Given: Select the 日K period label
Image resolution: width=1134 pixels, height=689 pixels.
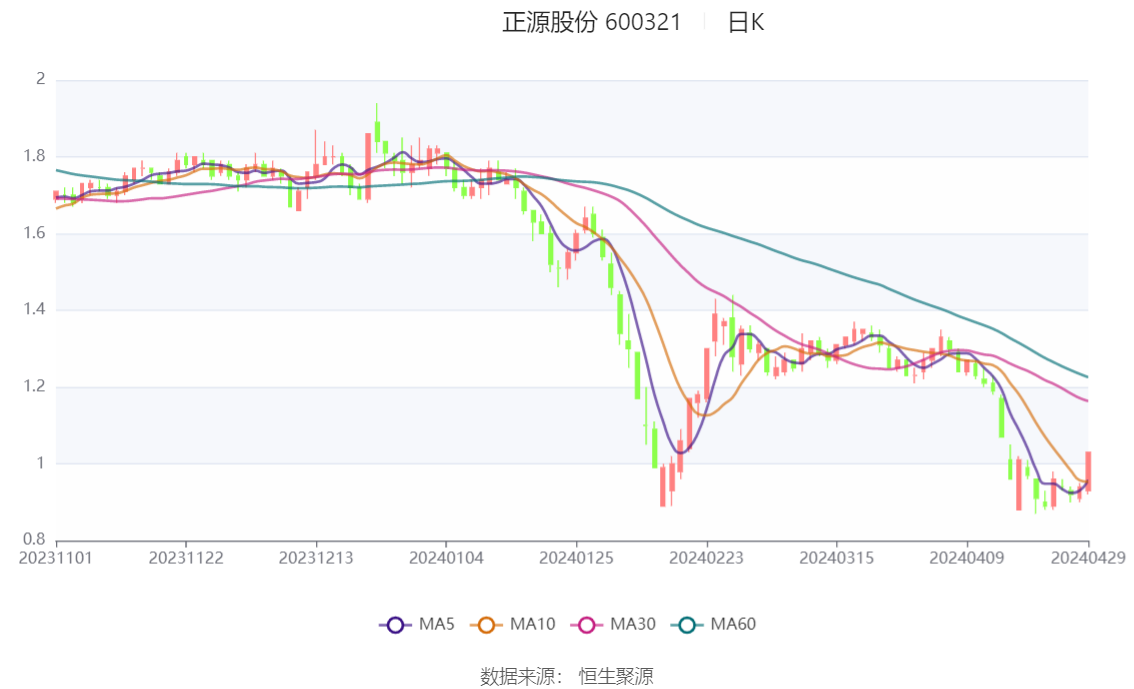Looking at the screenshot, I should [746, 22].
